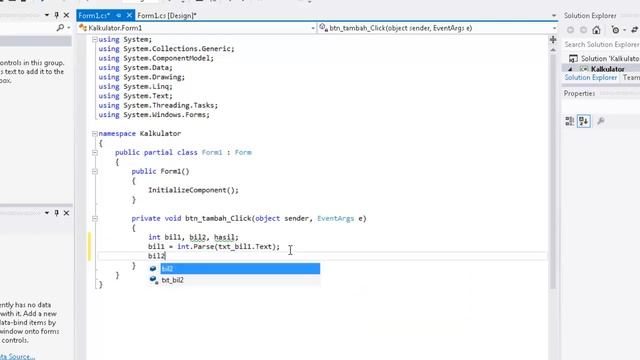Click 'InitializeComponent();' in the code
640x360 pixels.
coord(193,190)
